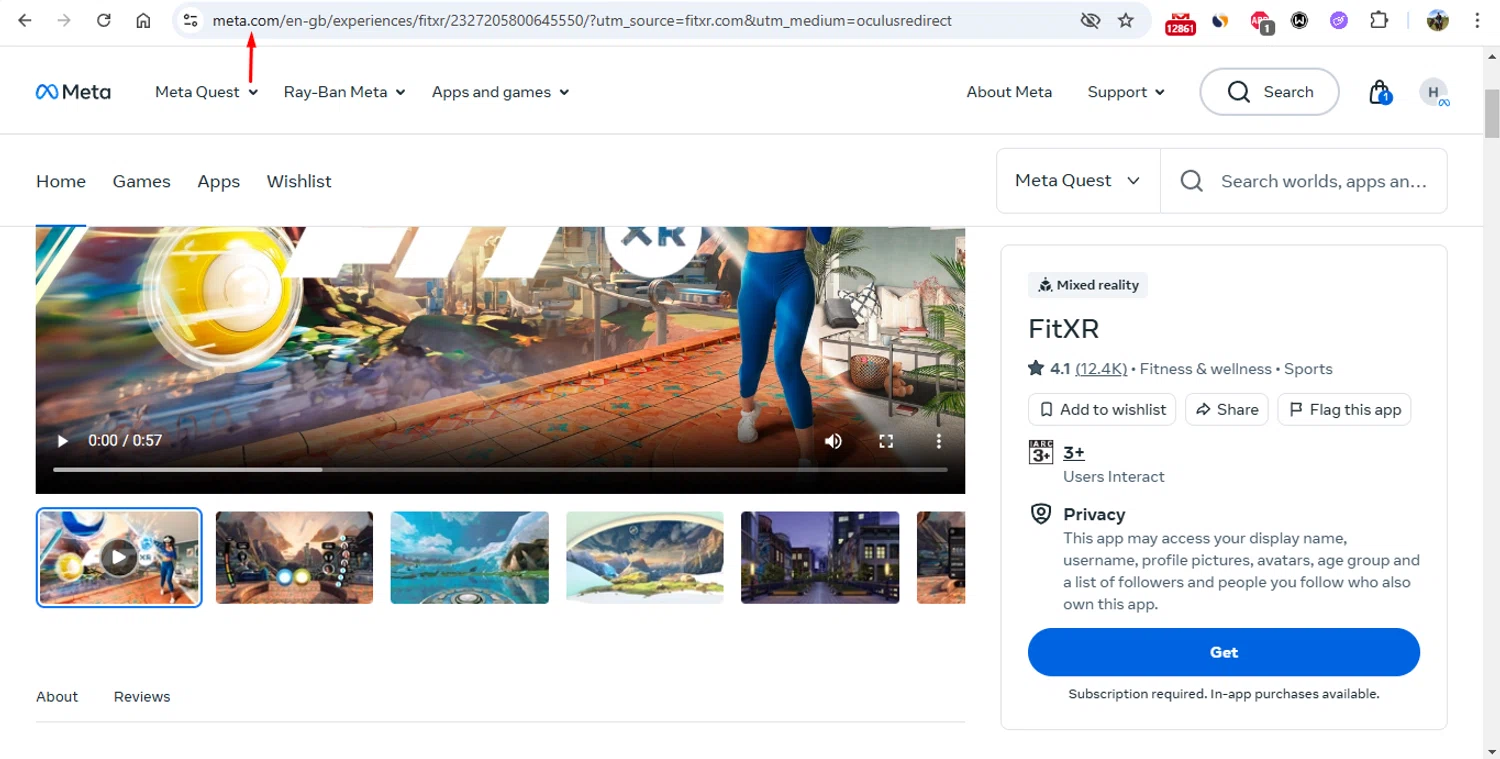Bookmark this page with the star
The image size is (1500, 759).
click(x=1126, y=20)
